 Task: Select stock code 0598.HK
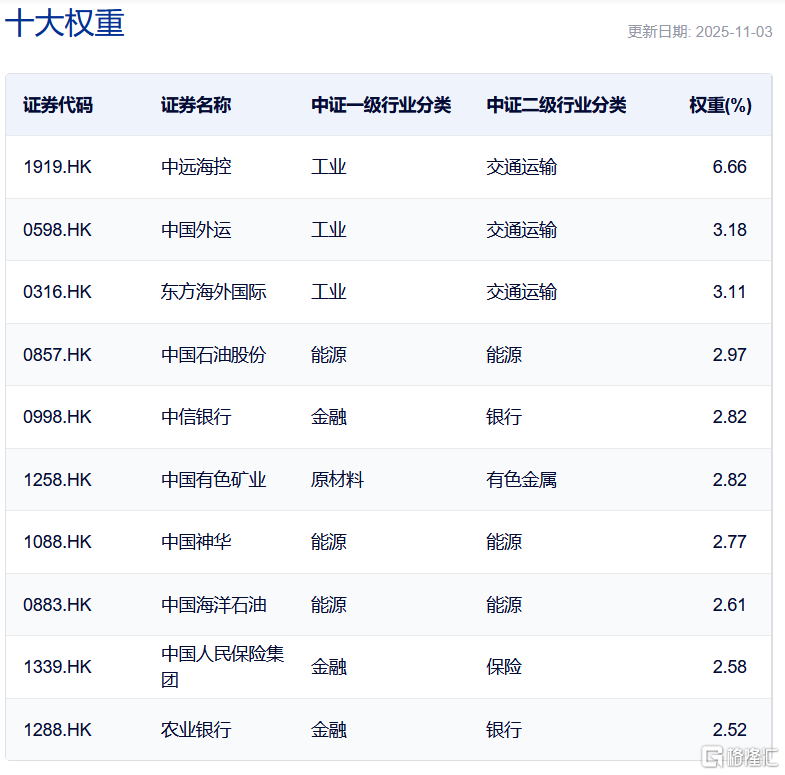pos(58,230)
